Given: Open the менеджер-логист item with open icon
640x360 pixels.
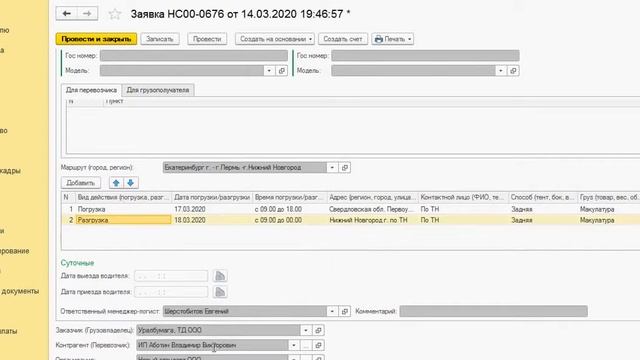Looking at the screenshot, I should pos(345,311).
